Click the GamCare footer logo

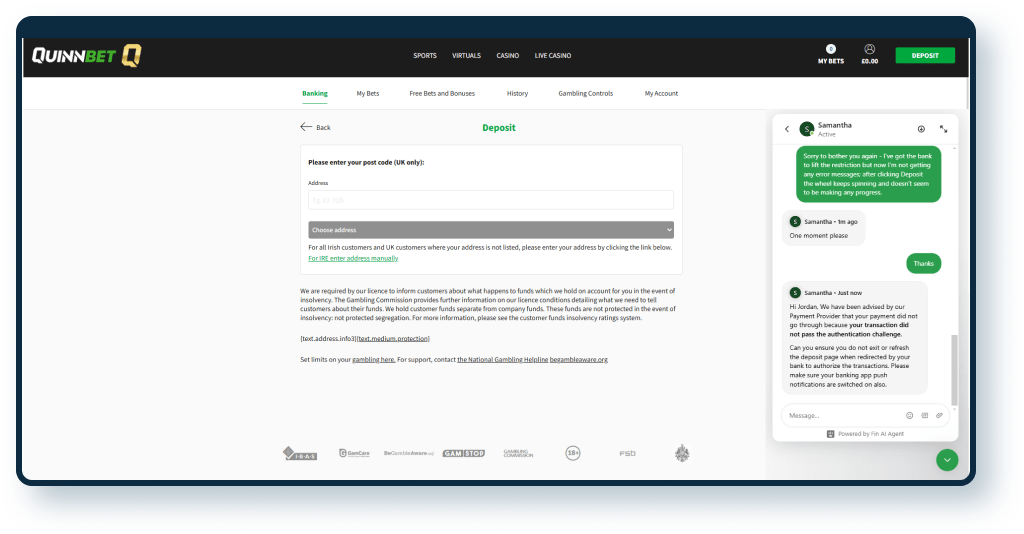355,453
